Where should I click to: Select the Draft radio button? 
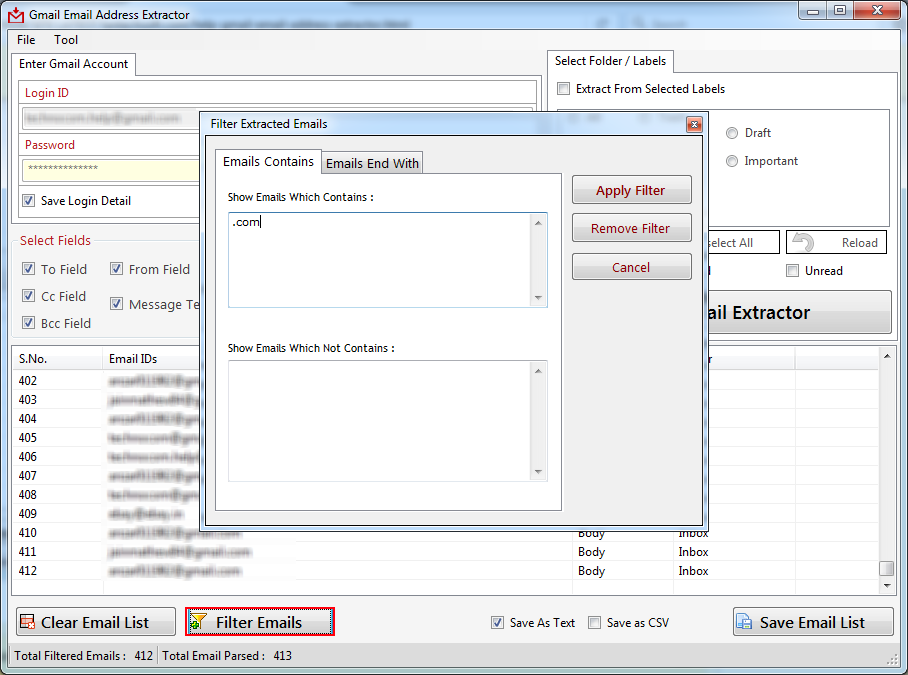[732, 133]
